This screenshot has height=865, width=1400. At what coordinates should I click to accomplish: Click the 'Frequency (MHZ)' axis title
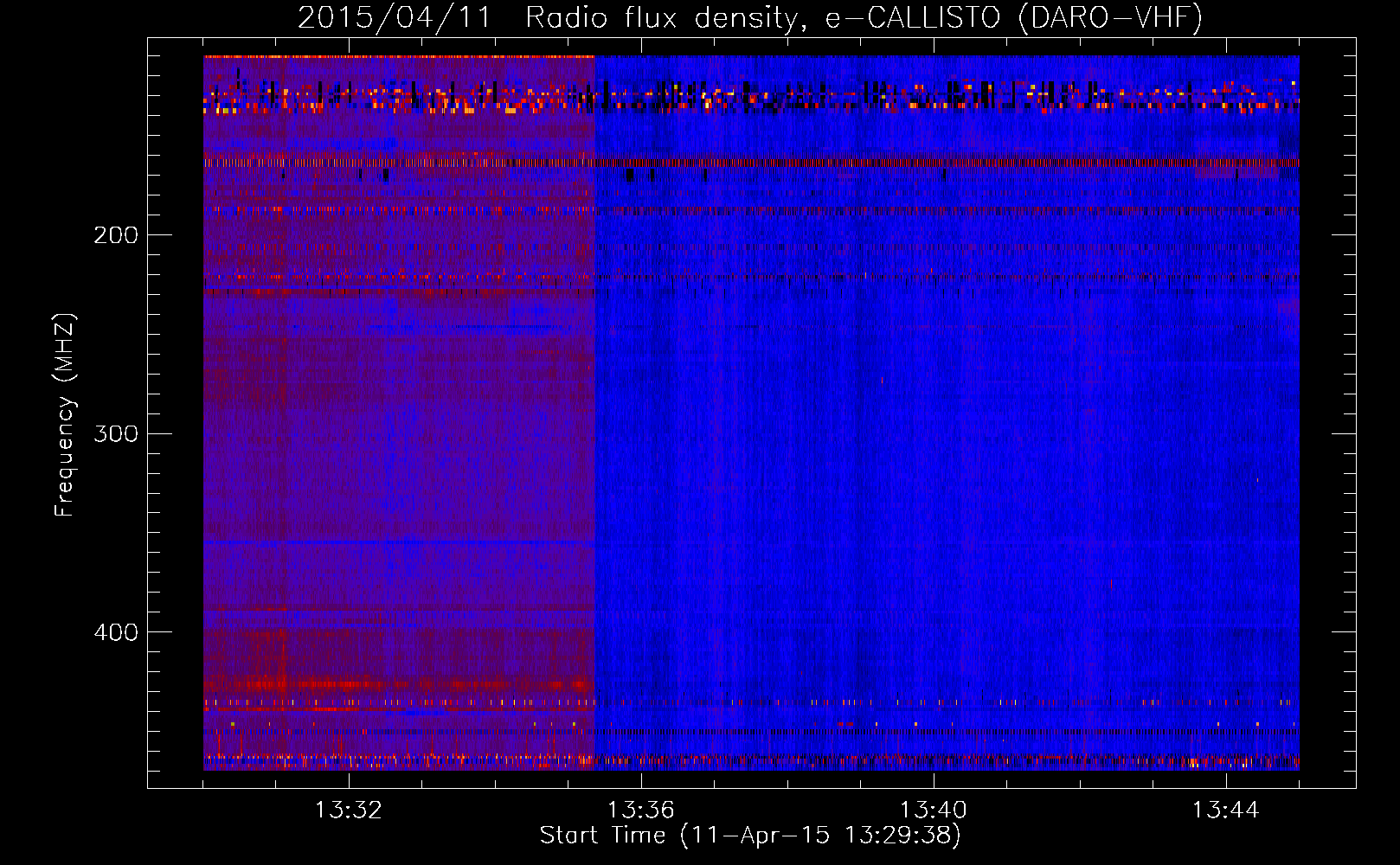pos(65,414)
